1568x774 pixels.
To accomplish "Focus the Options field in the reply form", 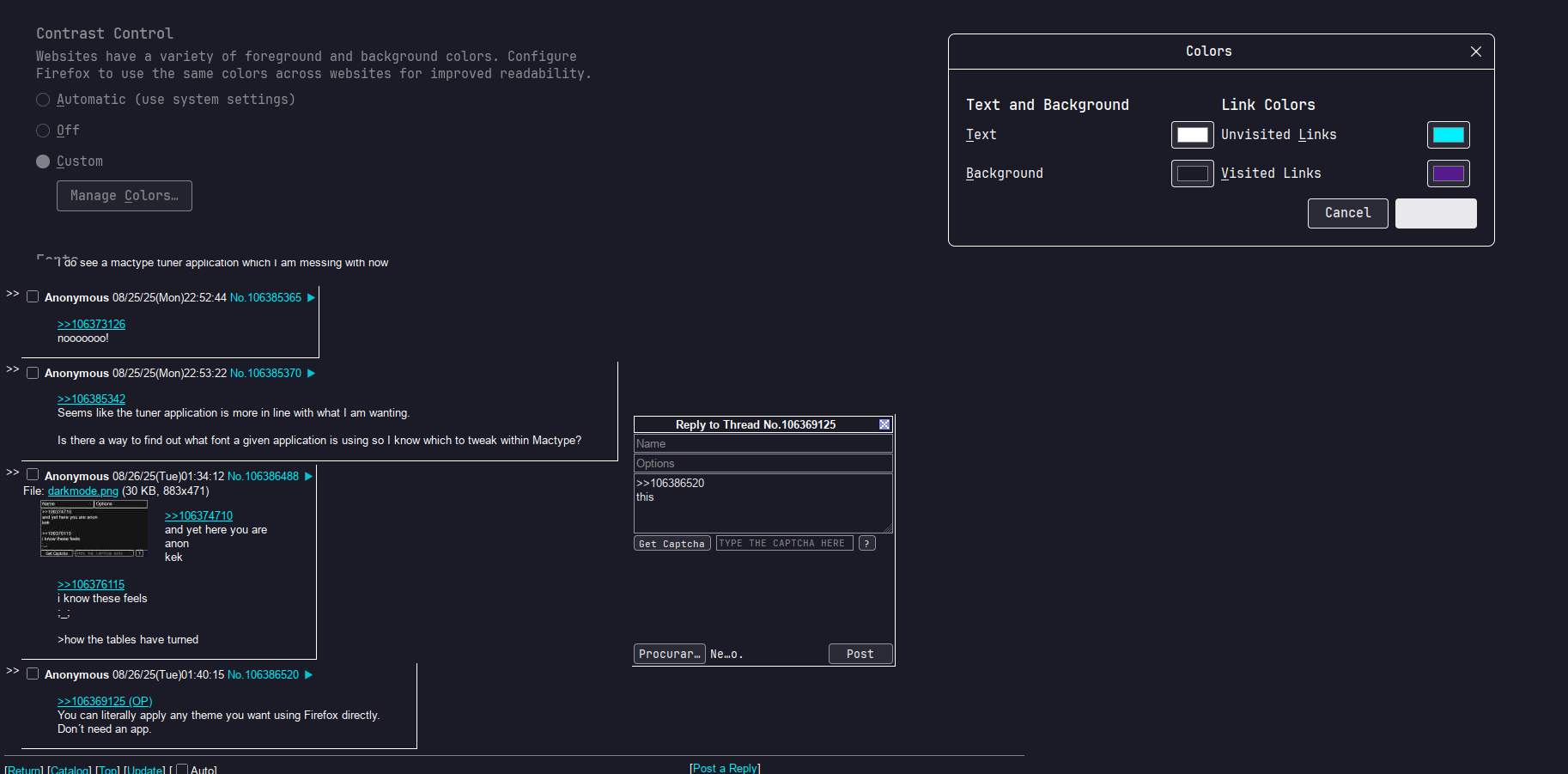I will (763, 463).
